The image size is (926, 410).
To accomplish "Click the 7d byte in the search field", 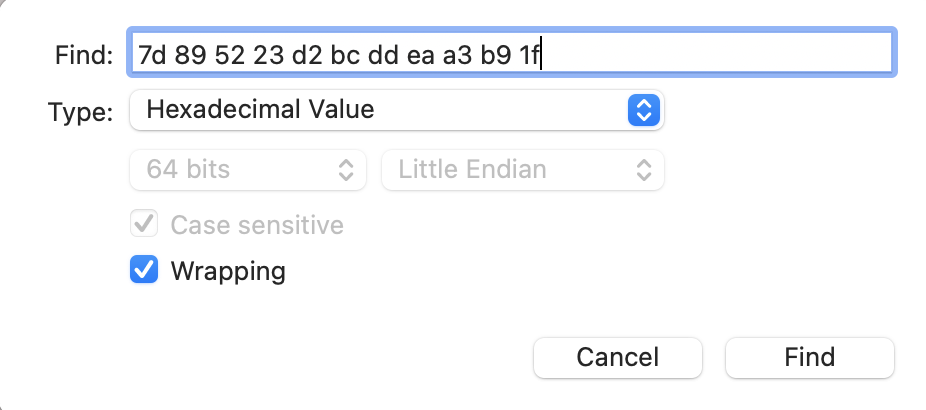I will click(x=151, y=53).
